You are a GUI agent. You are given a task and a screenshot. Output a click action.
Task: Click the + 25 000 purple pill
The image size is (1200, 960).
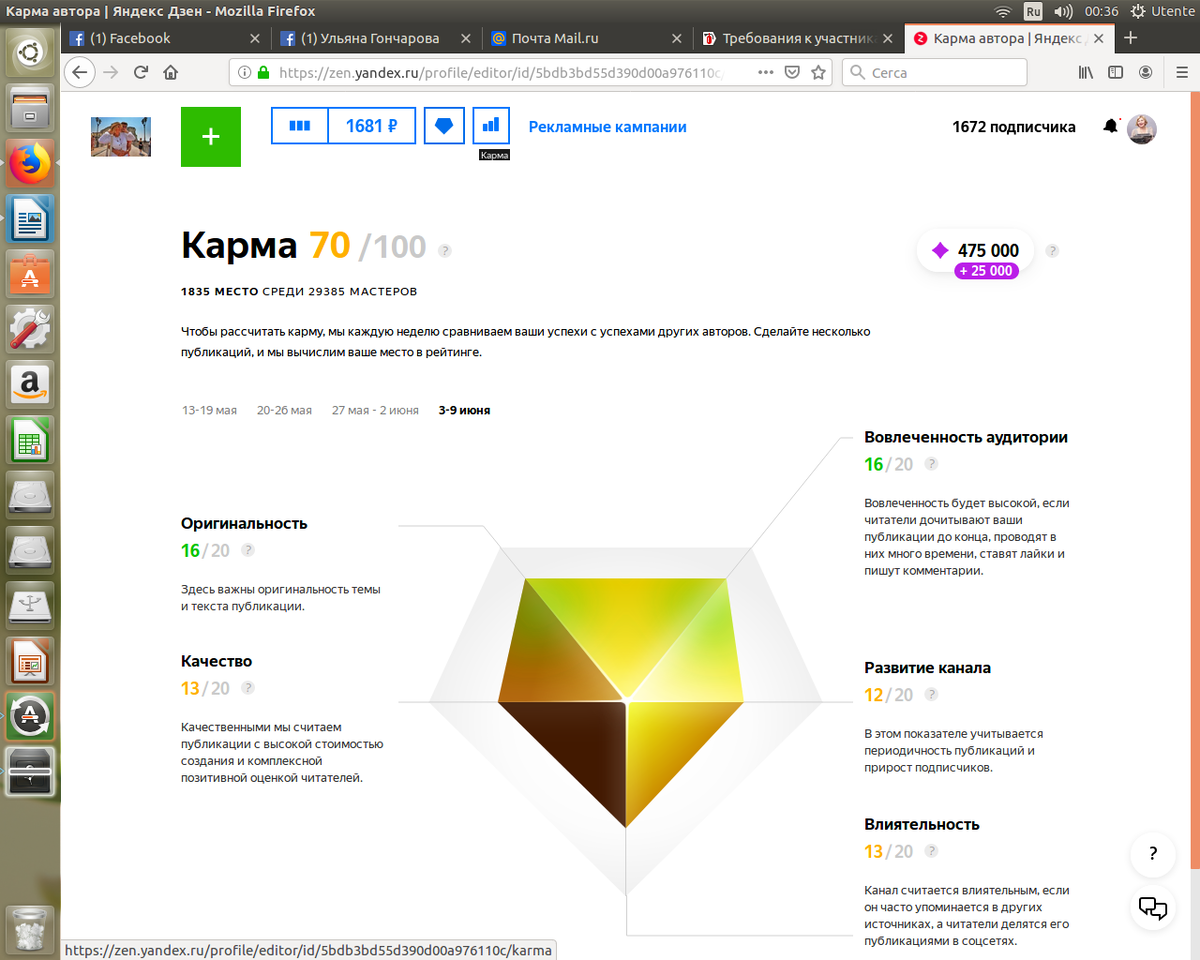point(986,271)
